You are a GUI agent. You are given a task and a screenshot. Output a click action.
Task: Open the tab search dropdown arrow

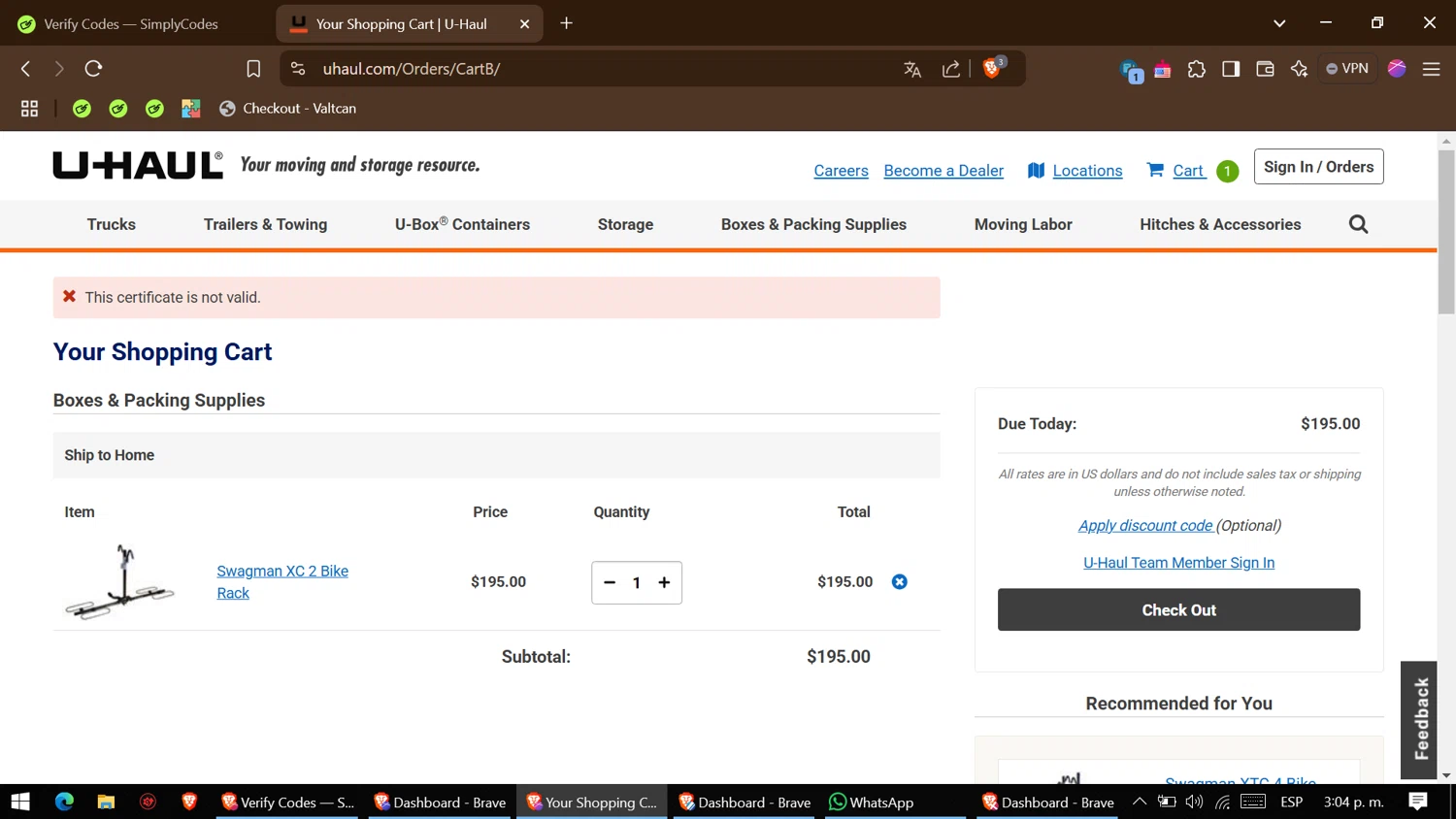pyautogui.click(x=1279, y=23)
